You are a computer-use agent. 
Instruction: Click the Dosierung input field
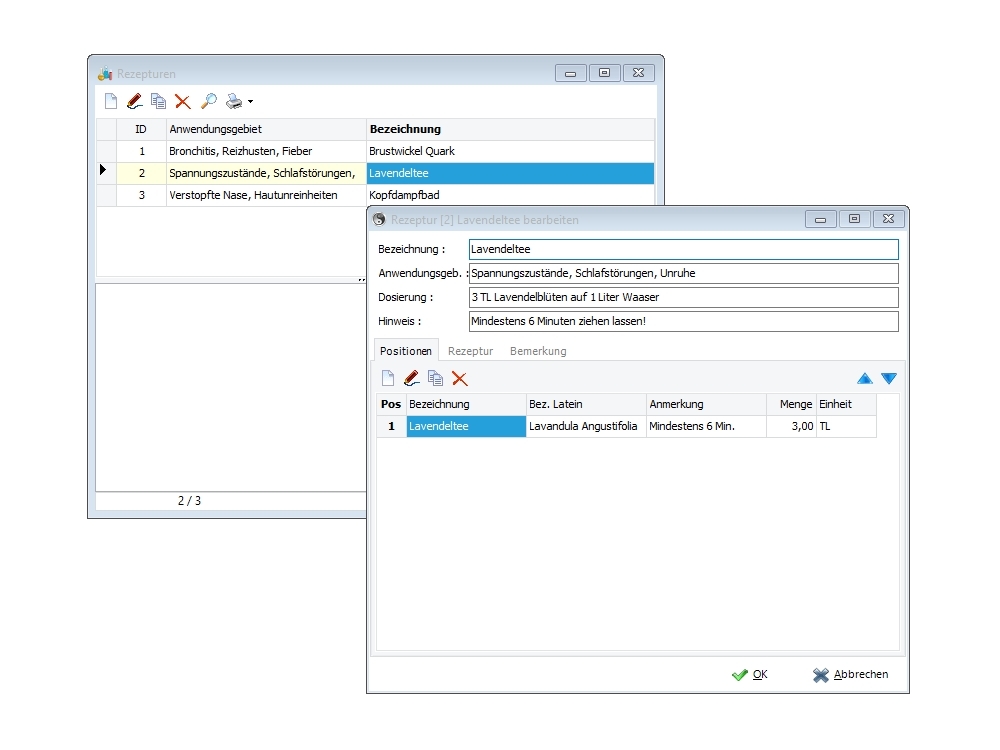click(x=684, y=297)
